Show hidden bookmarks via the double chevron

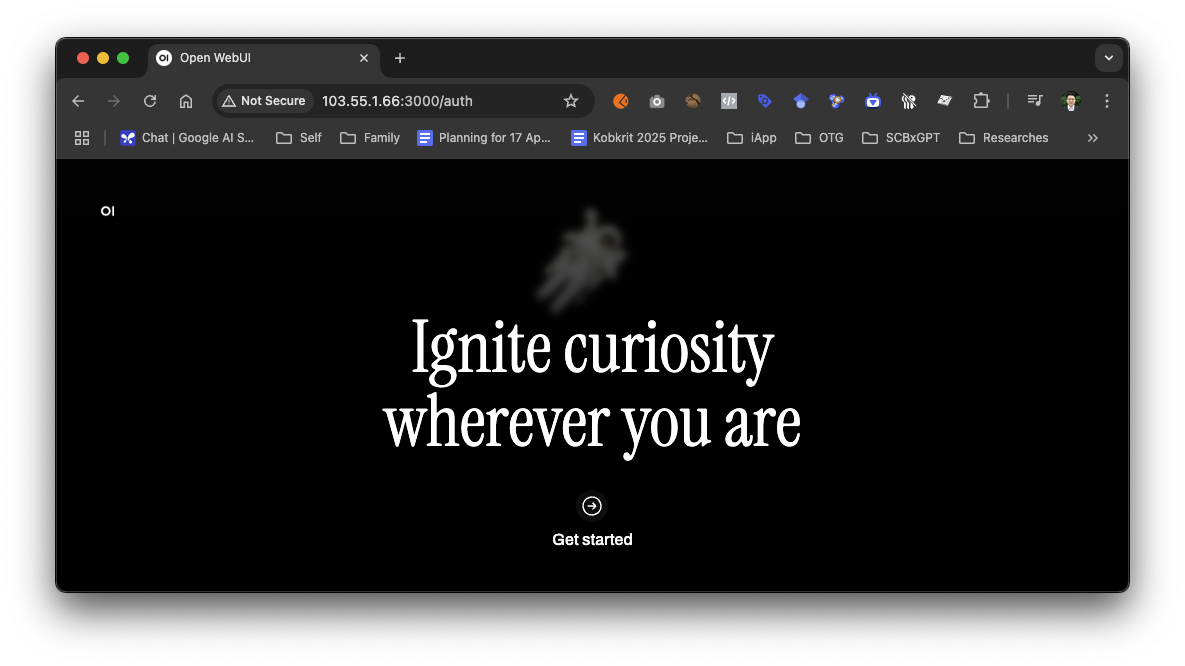point(1093,138)
